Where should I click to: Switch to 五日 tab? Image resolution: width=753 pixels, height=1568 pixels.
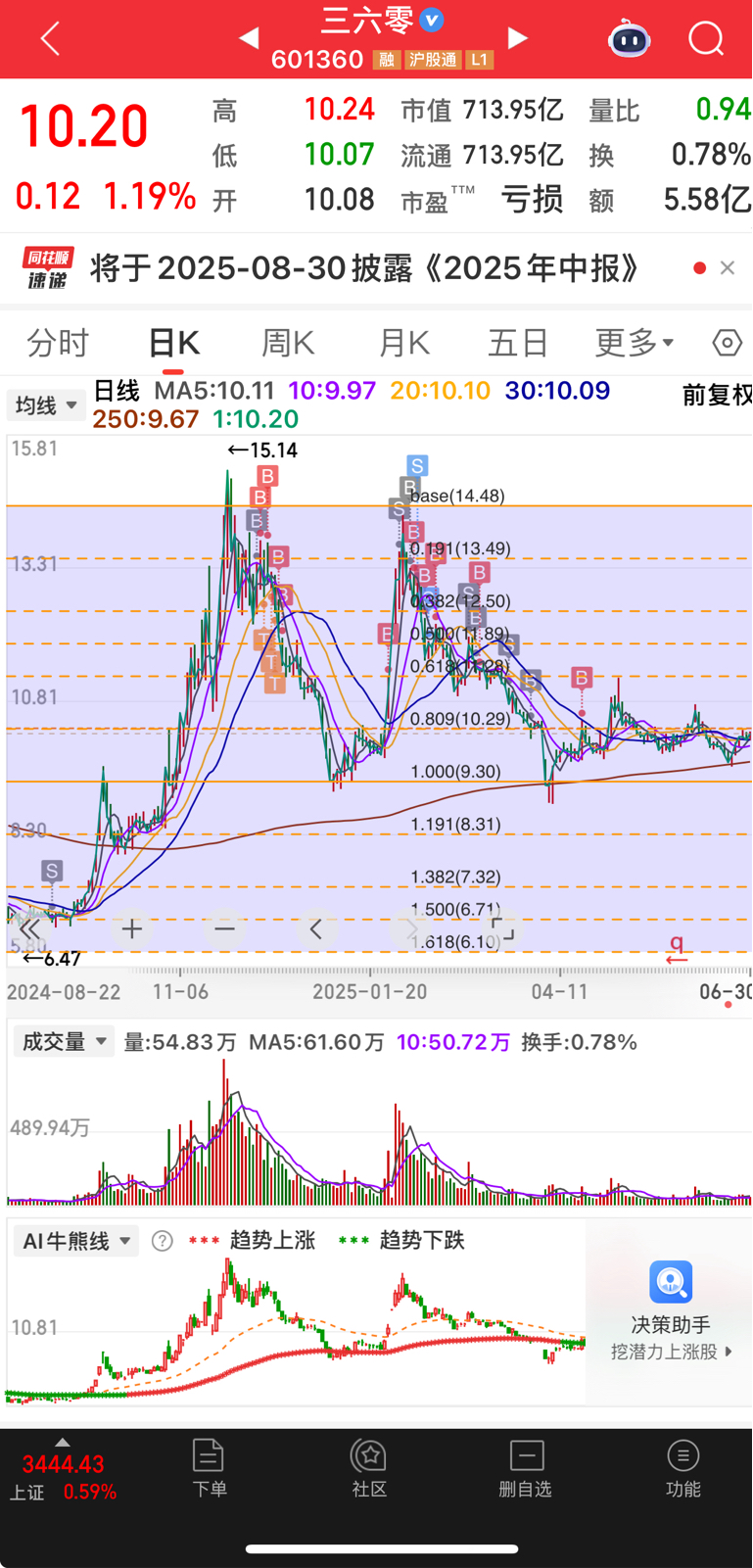[517, 343]
